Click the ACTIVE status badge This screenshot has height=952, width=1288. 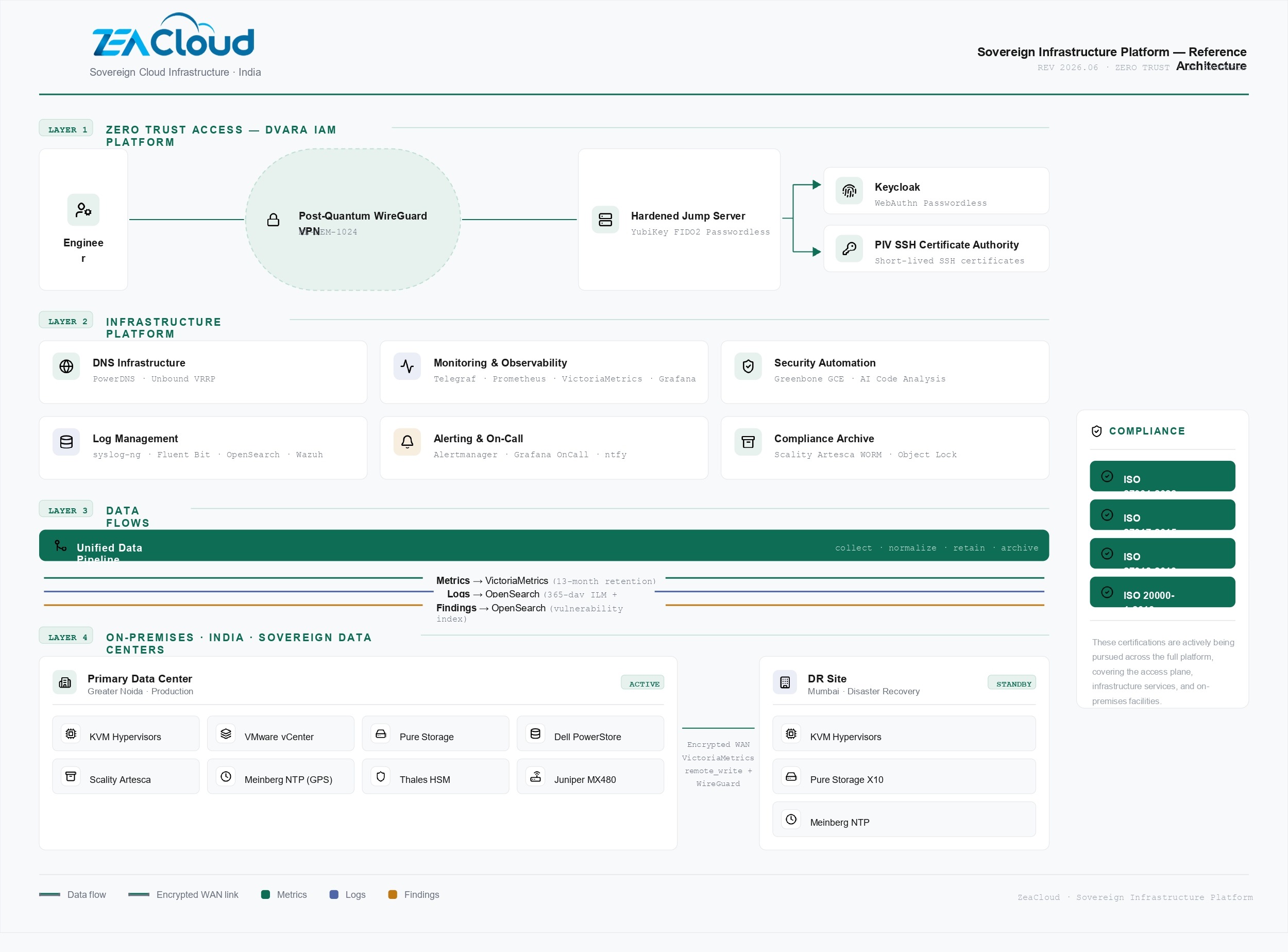coord(643,683)
